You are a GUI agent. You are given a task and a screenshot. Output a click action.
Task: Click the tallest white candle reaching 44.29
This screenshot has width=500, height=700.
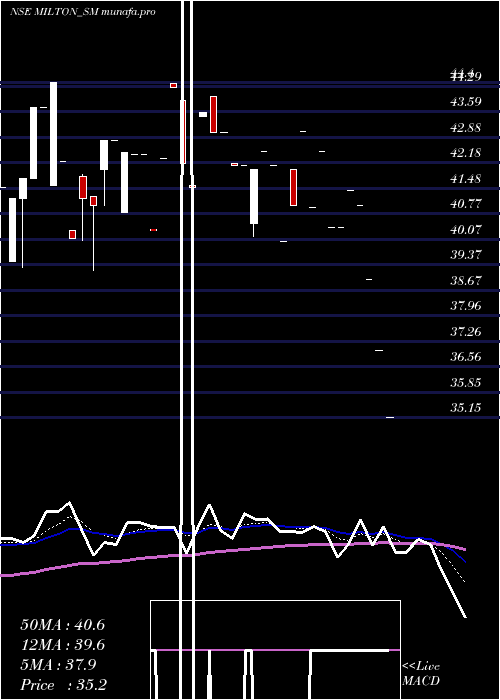53,134
